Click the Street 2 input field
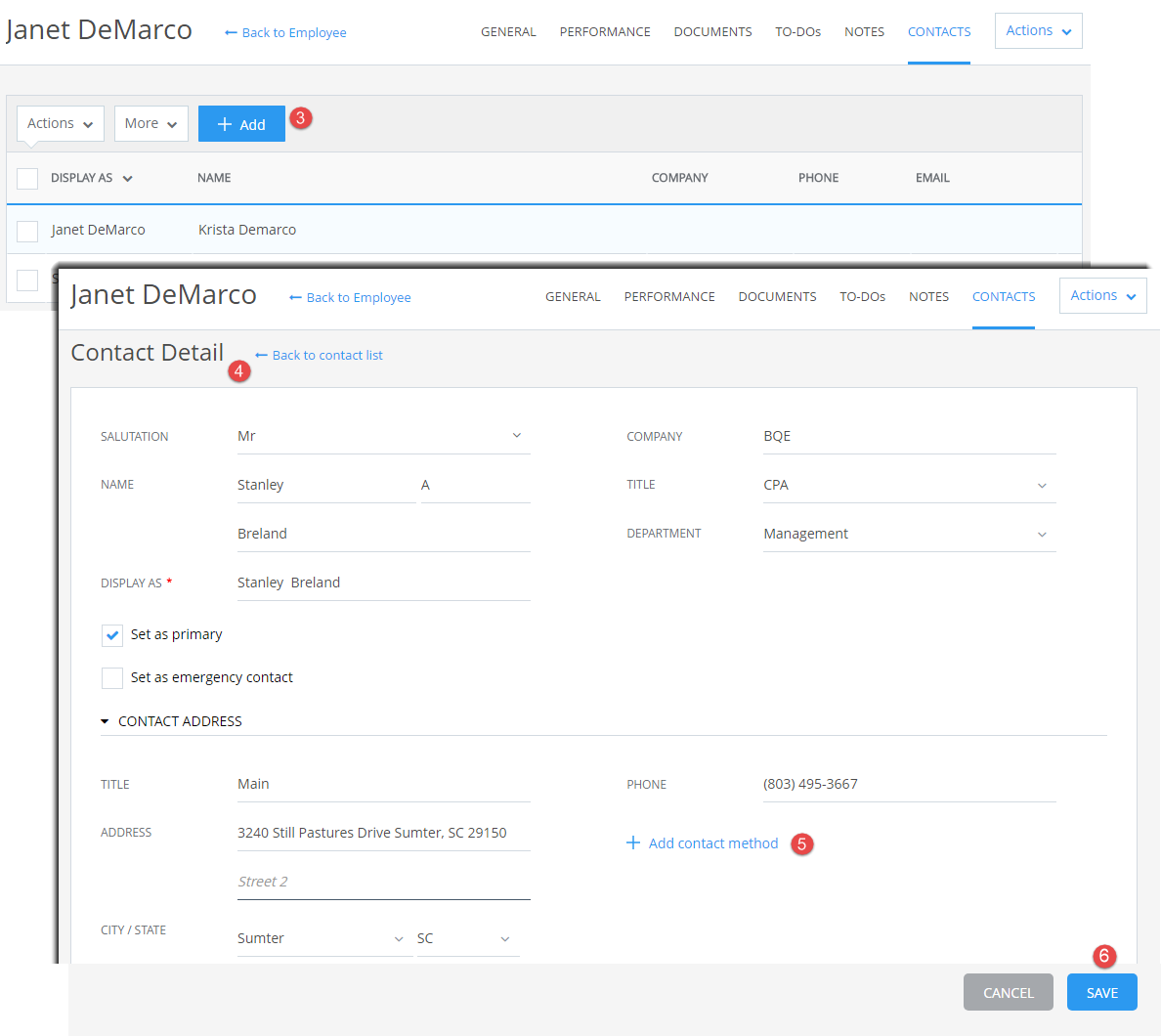Image resolution: width=1161 pixels, height=1036 pixels. [x=383, y=882]
